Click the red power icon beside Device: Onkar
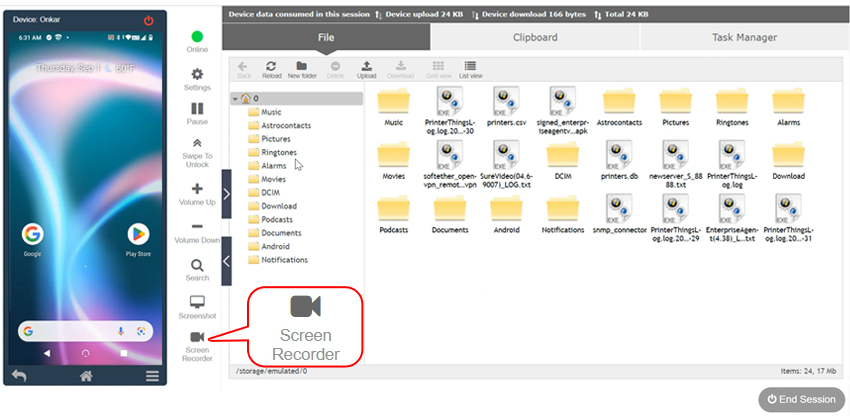Viewport: 850px width, 418px height. (149, 21)
